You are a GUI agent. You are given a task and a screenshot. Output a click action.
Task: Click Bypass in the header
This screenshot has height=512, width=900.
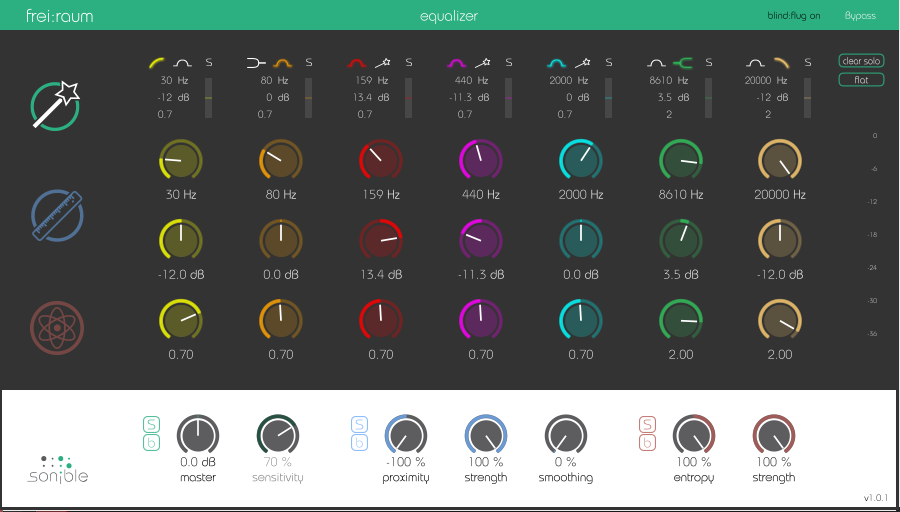point(860,16)
